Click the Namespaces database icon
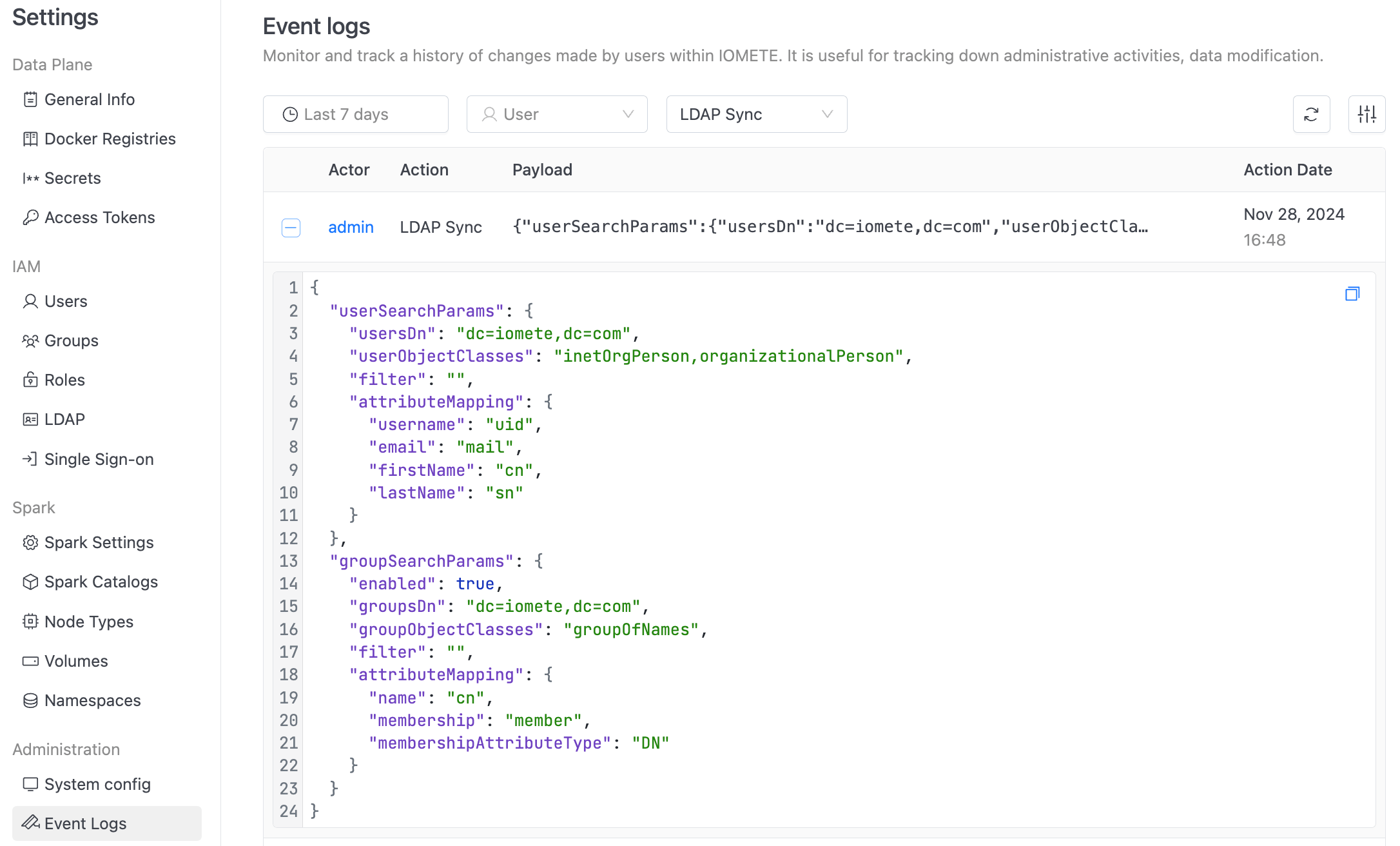 tap(30, 700)
